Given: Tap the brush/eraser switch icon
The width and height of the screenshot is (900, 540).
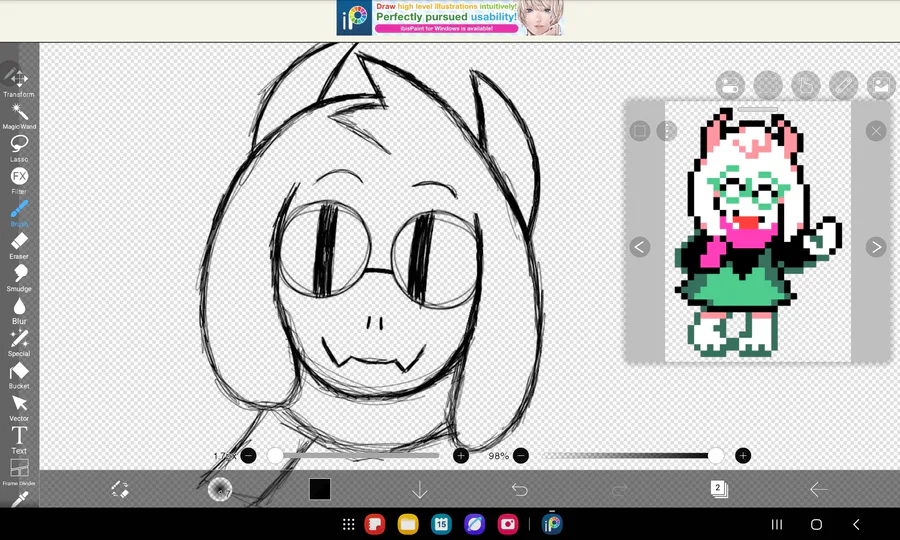Looking at the screenshot, I should tap(119, 489).
